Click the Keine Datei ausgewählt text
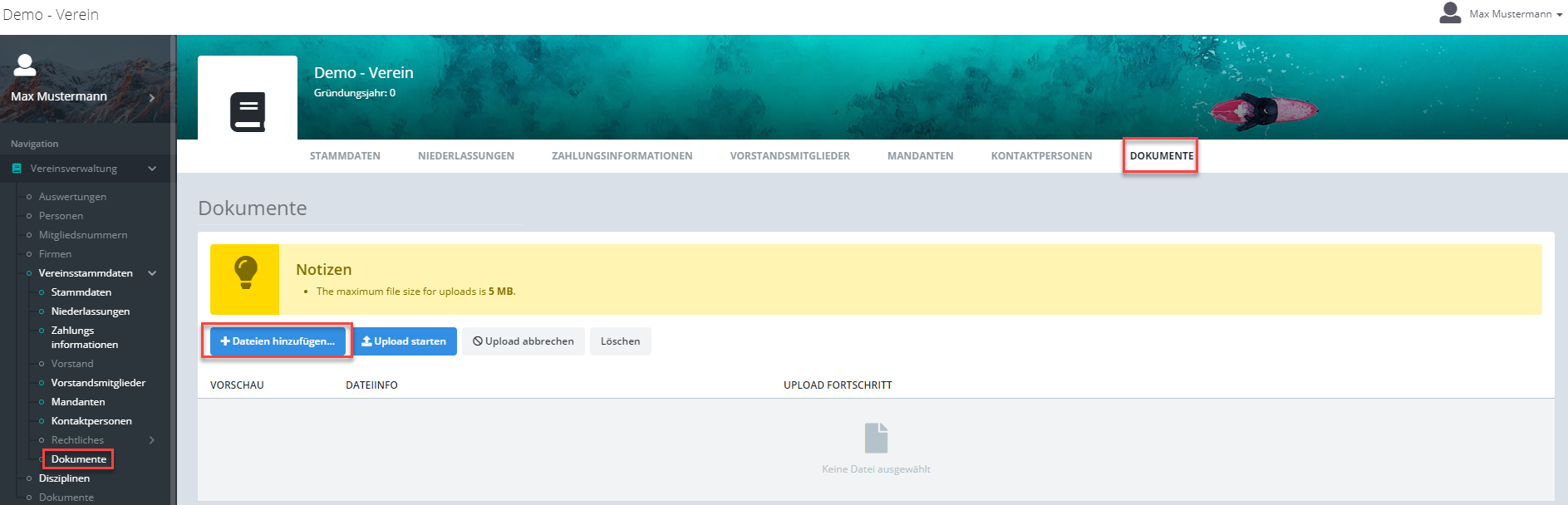 point(876,469)
